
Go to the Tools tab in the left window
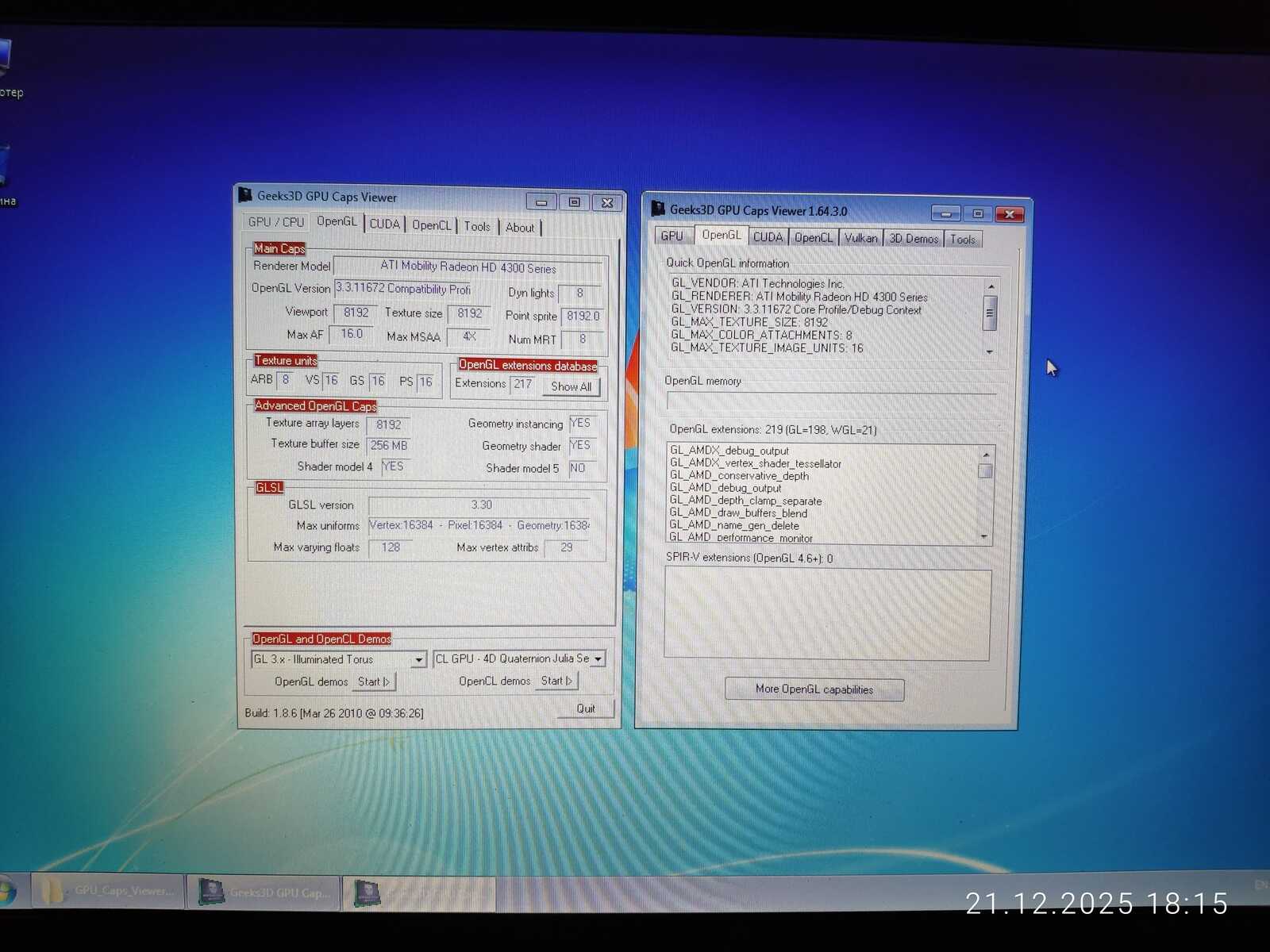coord(477,227)
